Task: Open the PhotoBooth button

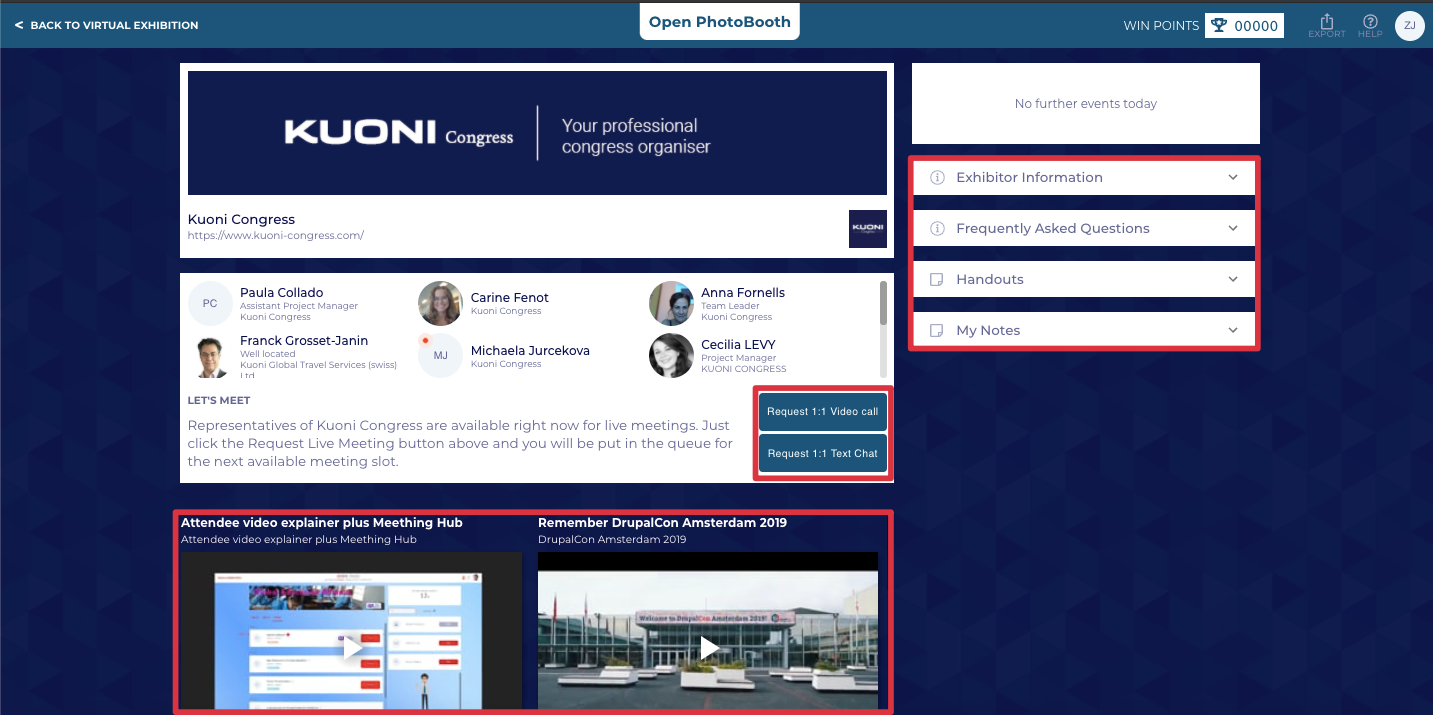Action: click(720, 22)
